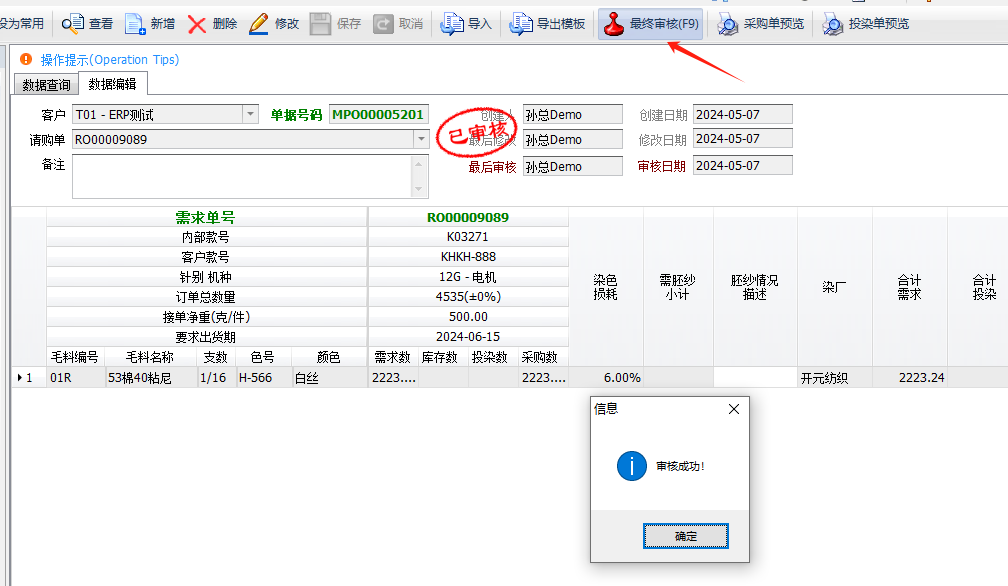Screen dimensions: 1008x586
Task: Click the blue info icon in dialog
Action: 632,466
